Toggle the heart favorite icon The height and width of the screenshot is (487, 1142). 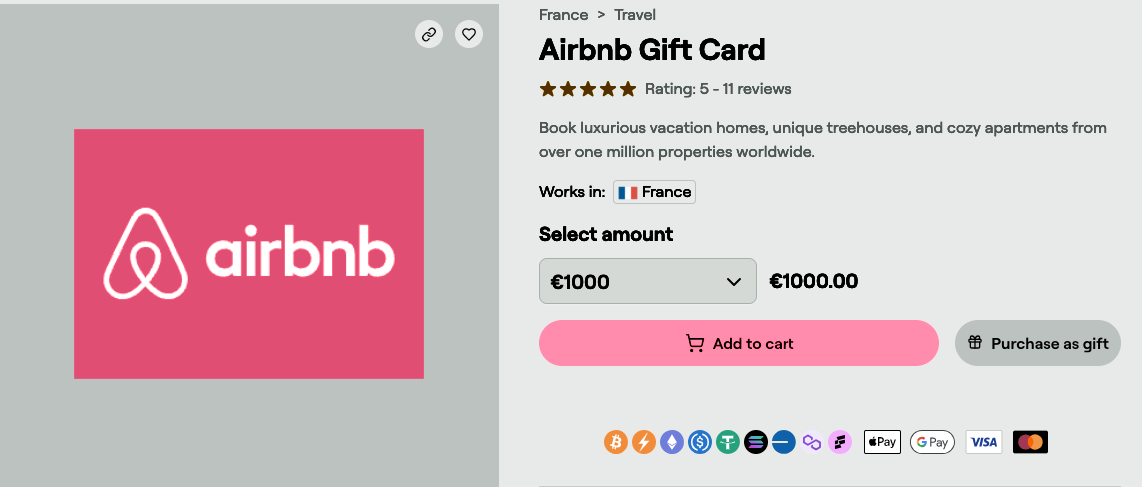click(x=469, y=34)
